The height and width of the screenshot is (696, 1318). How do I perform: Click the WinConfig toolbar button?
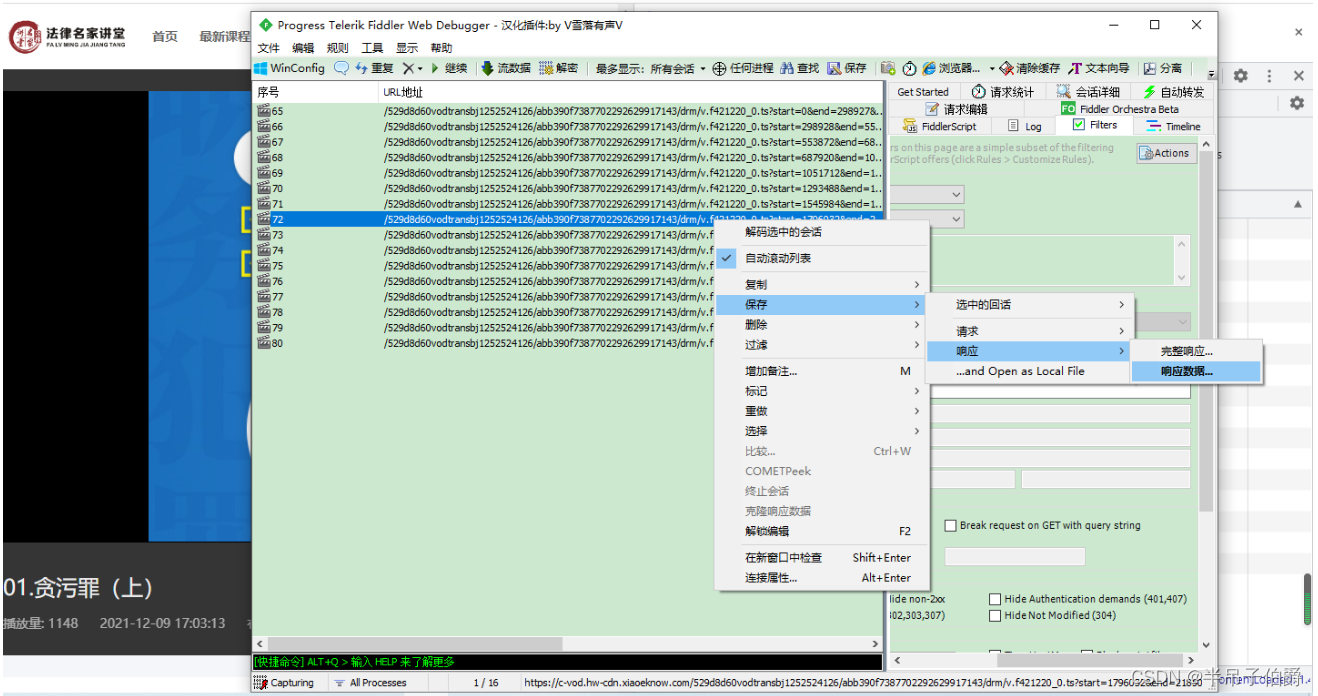click(290, 68)
